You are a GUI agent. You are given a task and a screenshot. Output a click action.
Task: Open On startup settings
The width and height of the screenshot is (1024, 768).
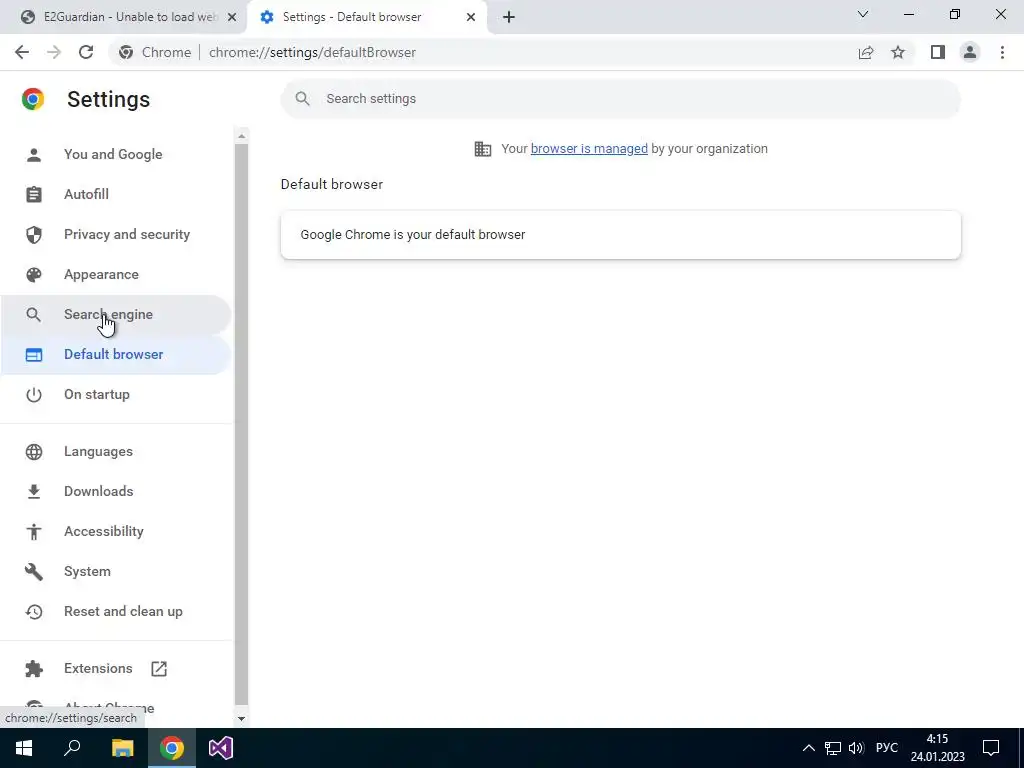pyautogui.click(x=116, y=394)
